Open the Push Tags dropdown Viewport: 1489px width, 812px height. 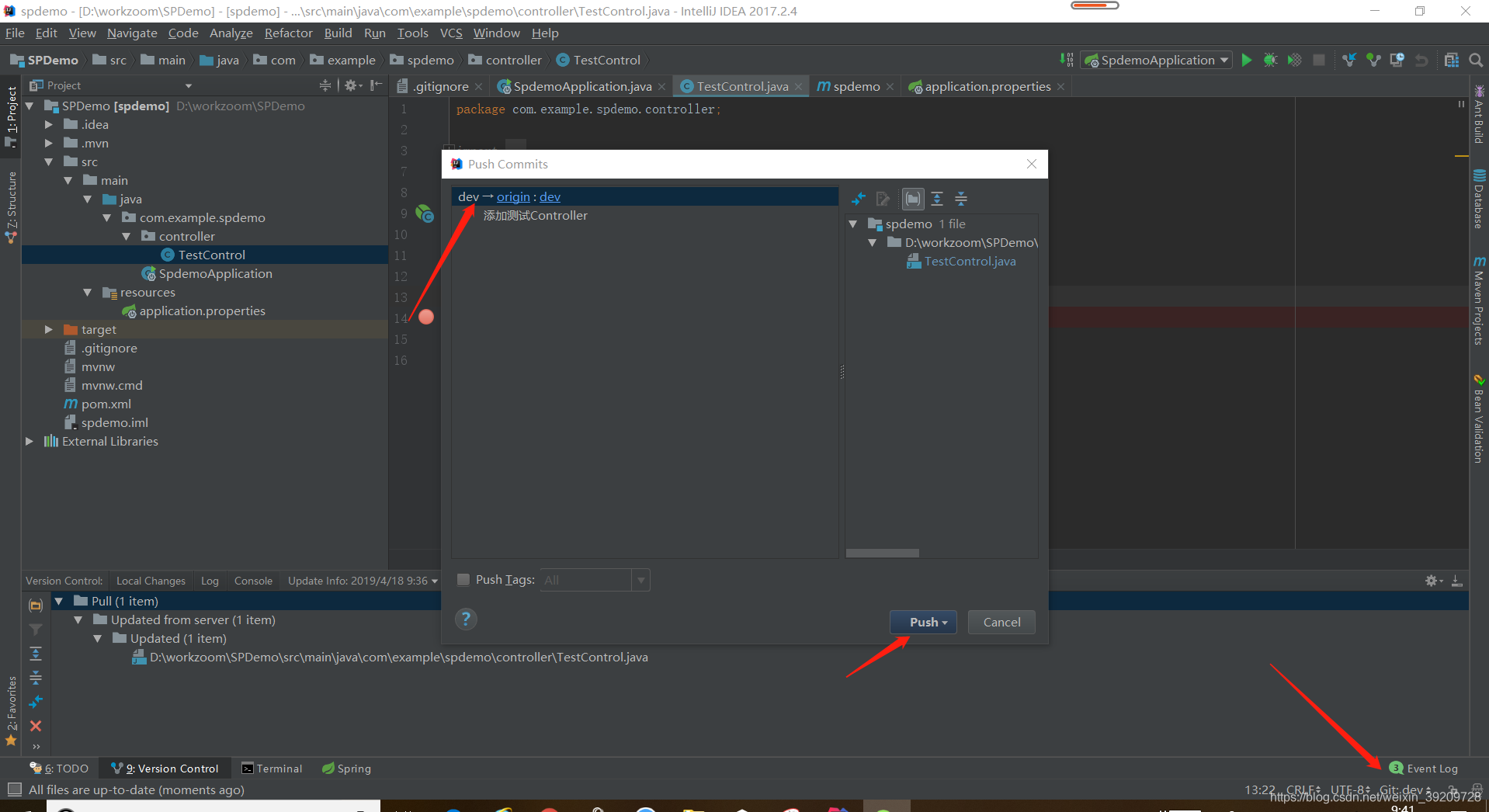point(640,580)
